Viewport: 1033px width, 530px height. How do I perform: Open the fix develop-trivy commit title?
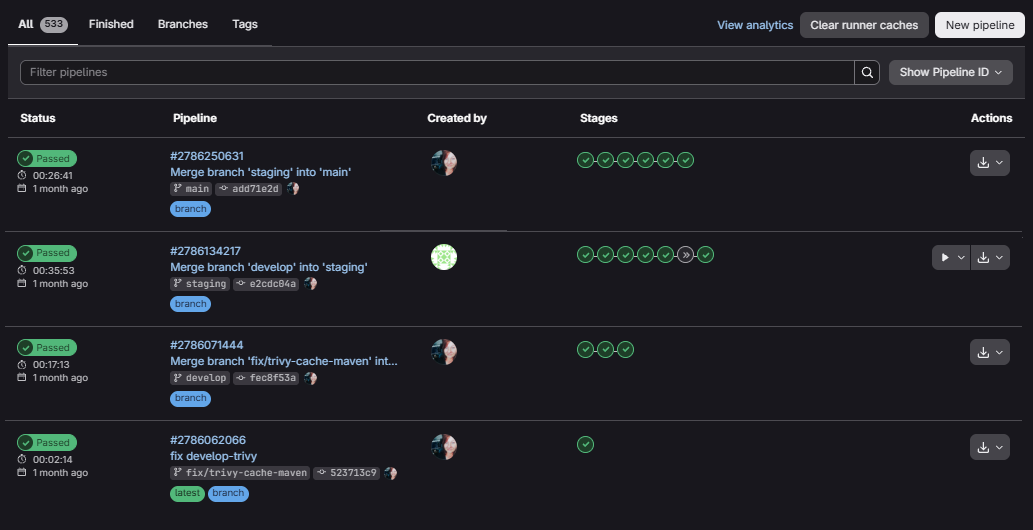tap(213, 456)
